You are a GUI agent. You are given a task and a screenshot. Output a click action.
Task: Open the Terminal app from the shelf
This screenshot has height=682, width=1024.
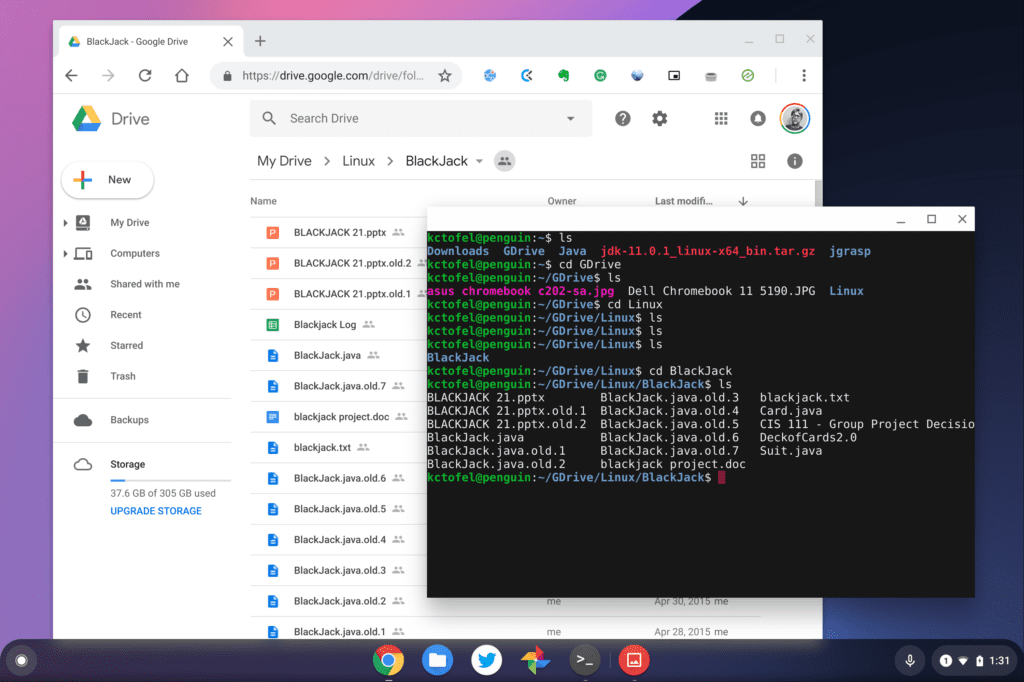coord(585,660)
